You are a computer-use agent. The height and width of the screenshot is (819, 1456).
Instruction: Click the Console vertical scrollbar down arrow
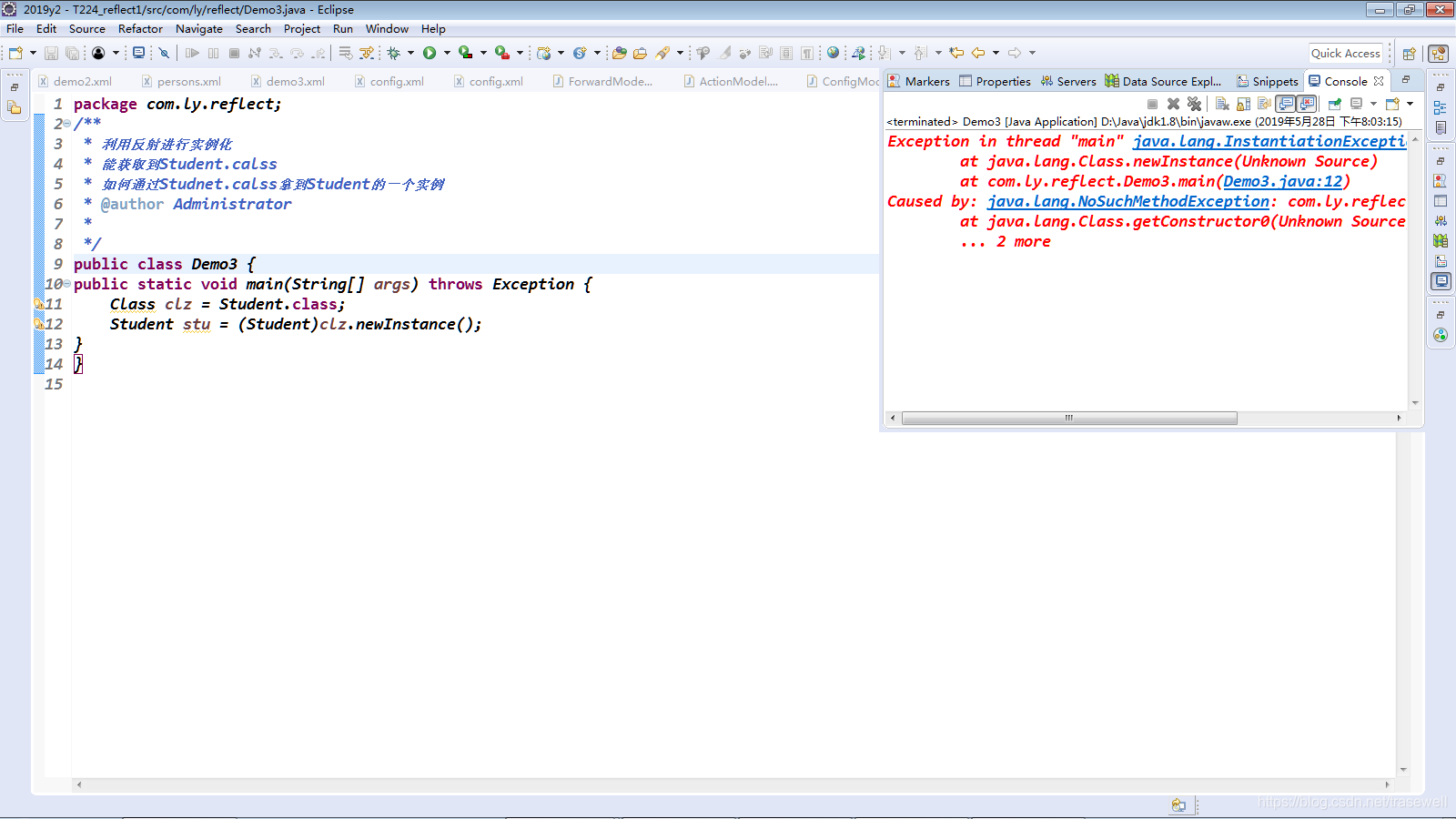click(1415, 402)
